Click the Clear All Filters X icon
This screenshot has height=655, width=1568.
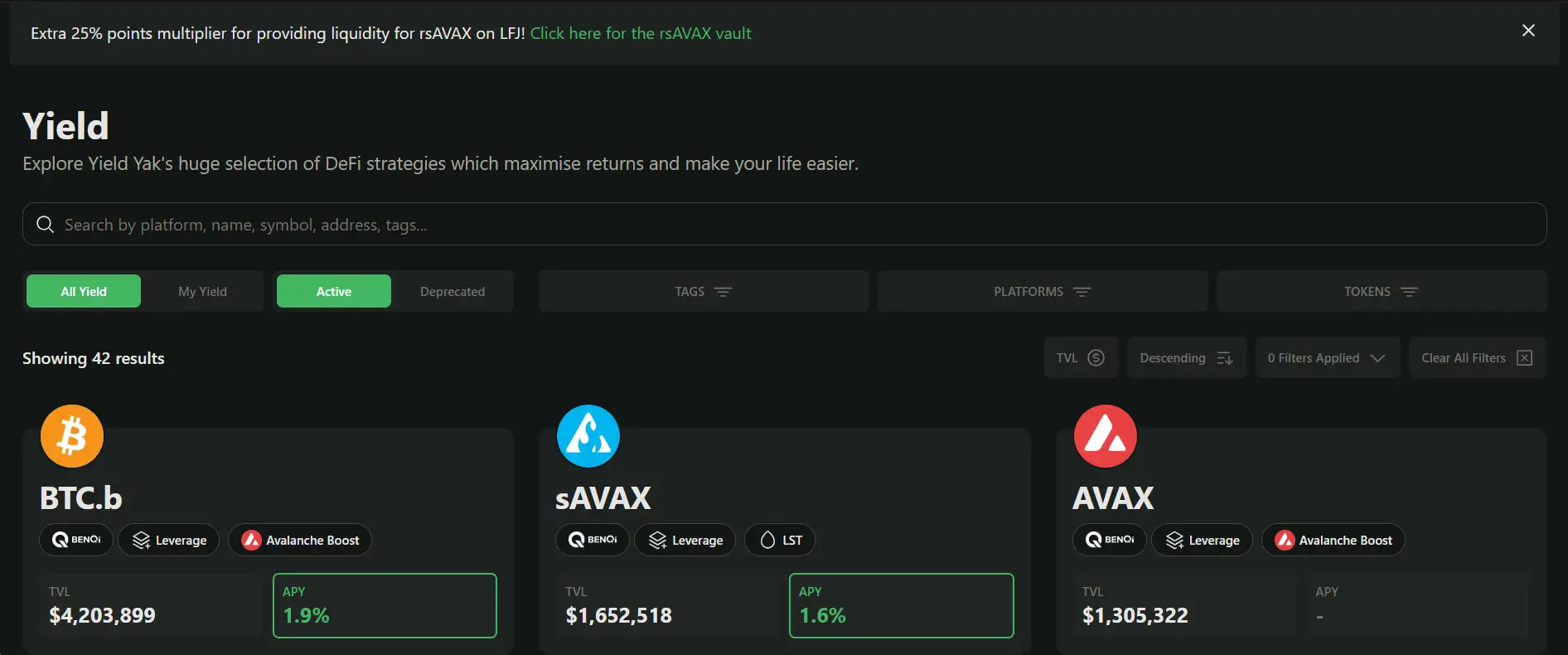[x=1524, y=358]
